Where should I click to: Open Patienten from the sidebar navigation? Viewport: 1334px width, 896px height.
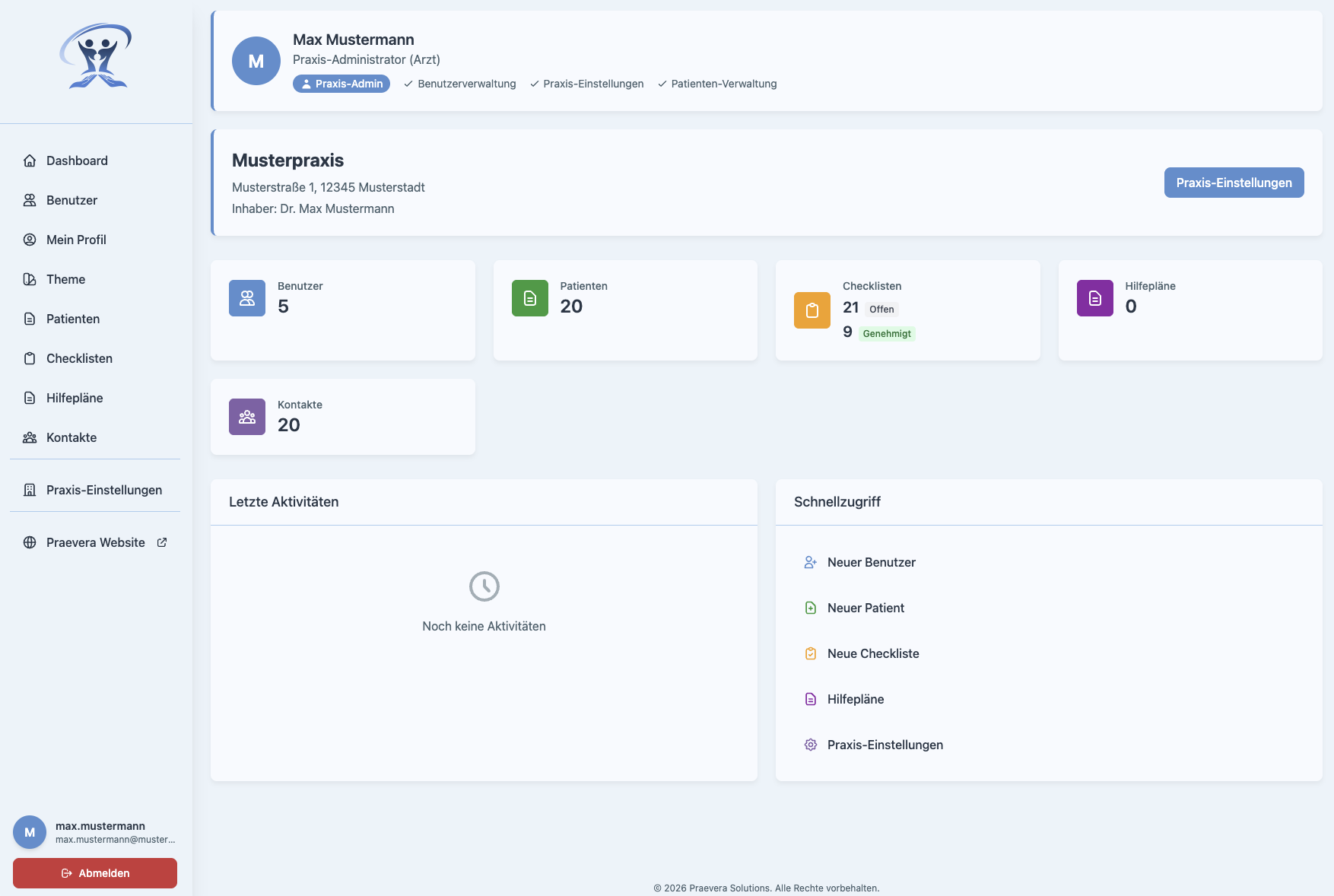pyautogui.click(x=72, y=319)
